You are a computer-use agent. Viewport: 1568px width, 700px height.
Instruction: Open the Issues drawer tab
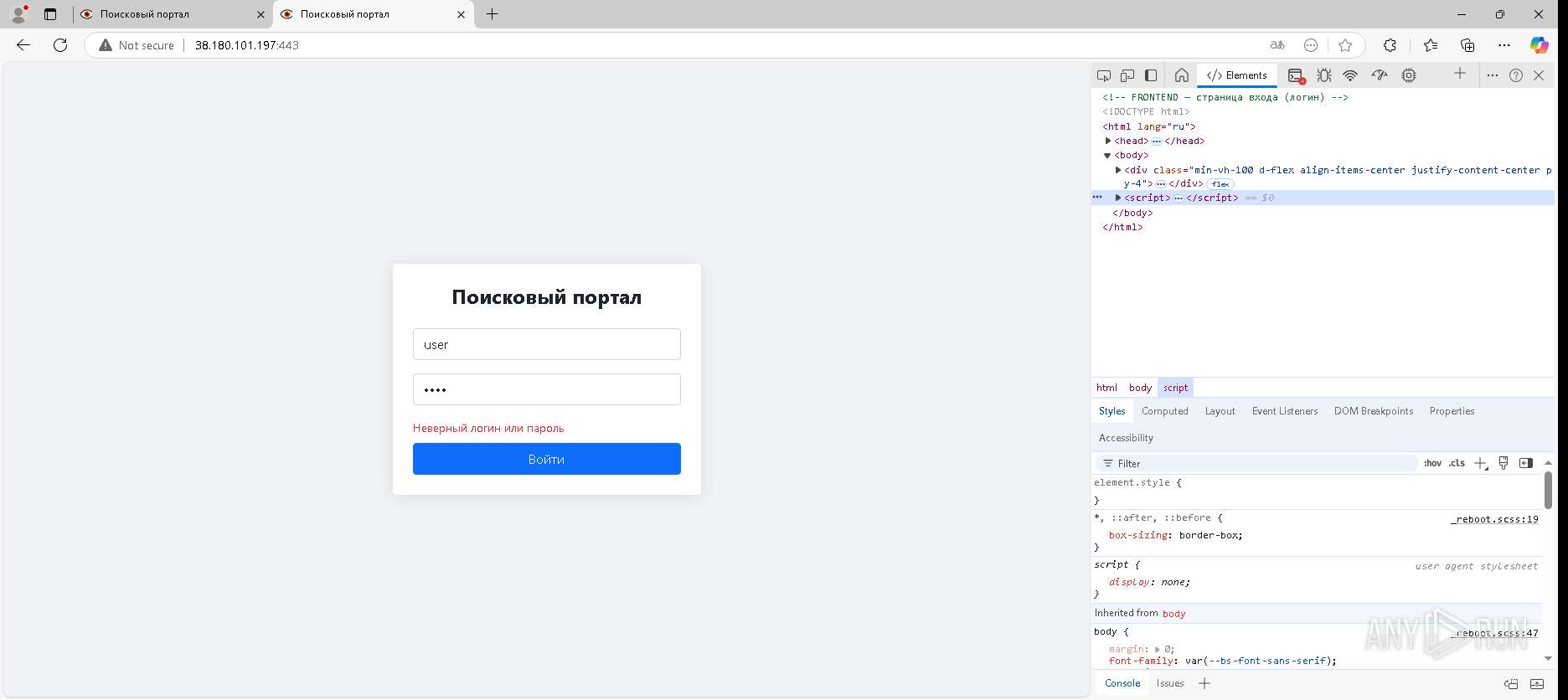pos(1170,683)
